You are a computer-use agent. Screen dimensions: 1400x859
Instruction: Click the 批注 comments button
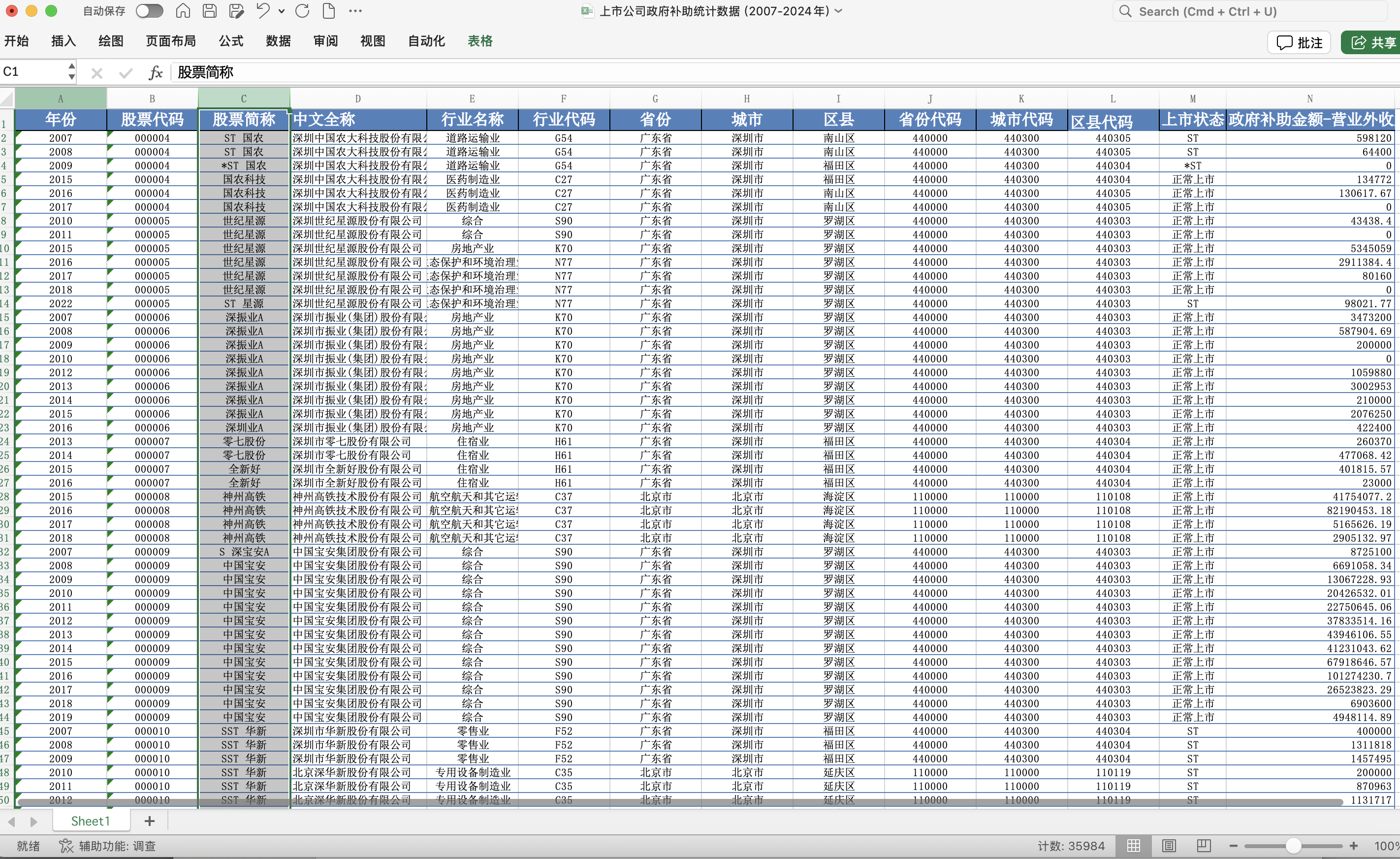pyautogui.click(x=1299, y=43)
